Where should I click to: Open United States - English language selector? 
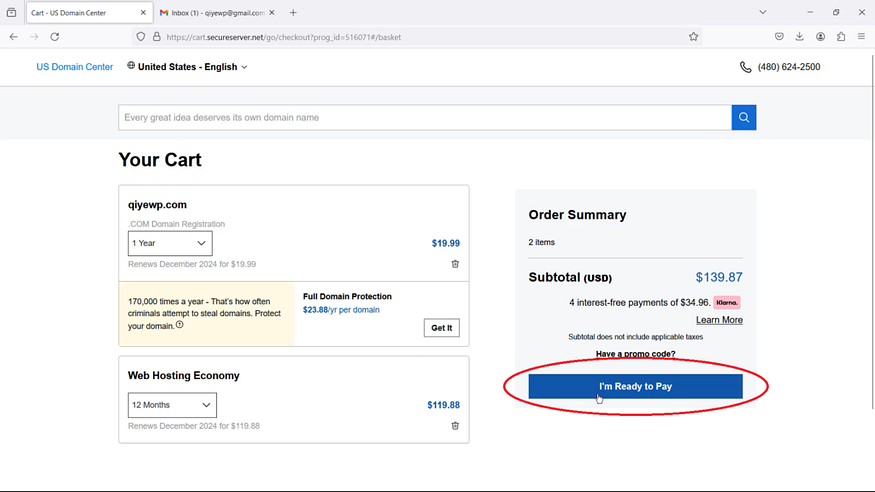[187, 67]
